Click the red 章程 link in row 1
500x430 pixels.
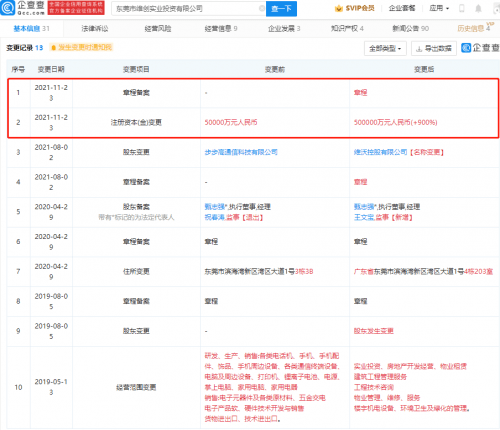(x=360, y=93)
